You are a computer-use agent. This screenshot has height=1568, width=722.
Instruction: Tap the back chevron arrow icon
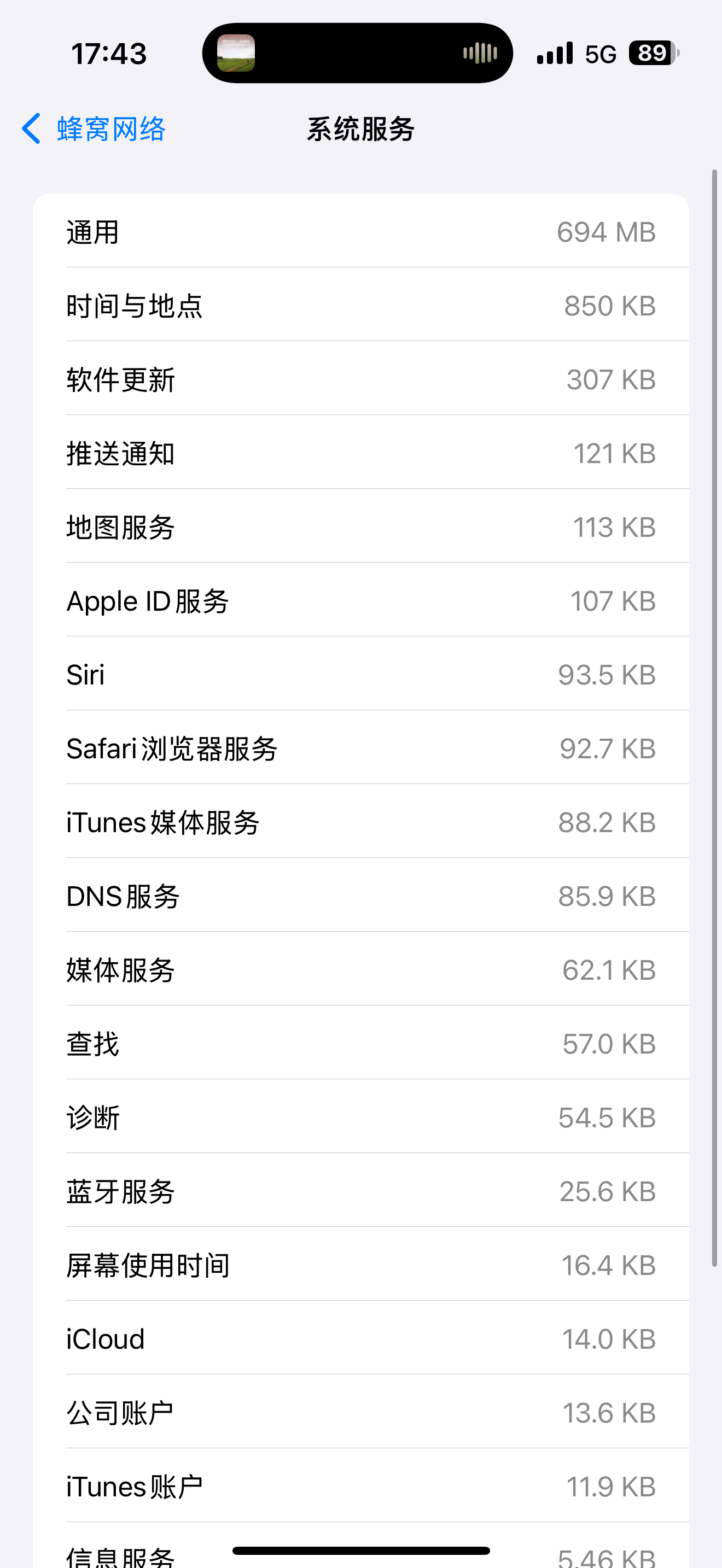click(x=32, y=128)
